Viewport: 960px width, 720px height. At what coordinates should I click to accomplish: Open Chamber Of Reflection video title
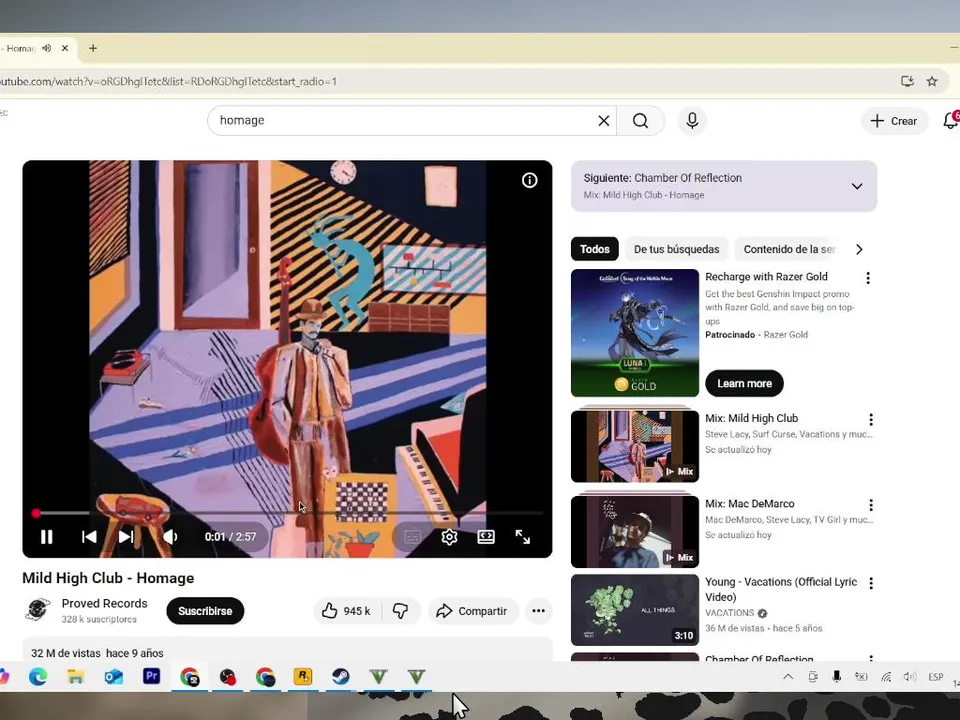pos(759,658)
